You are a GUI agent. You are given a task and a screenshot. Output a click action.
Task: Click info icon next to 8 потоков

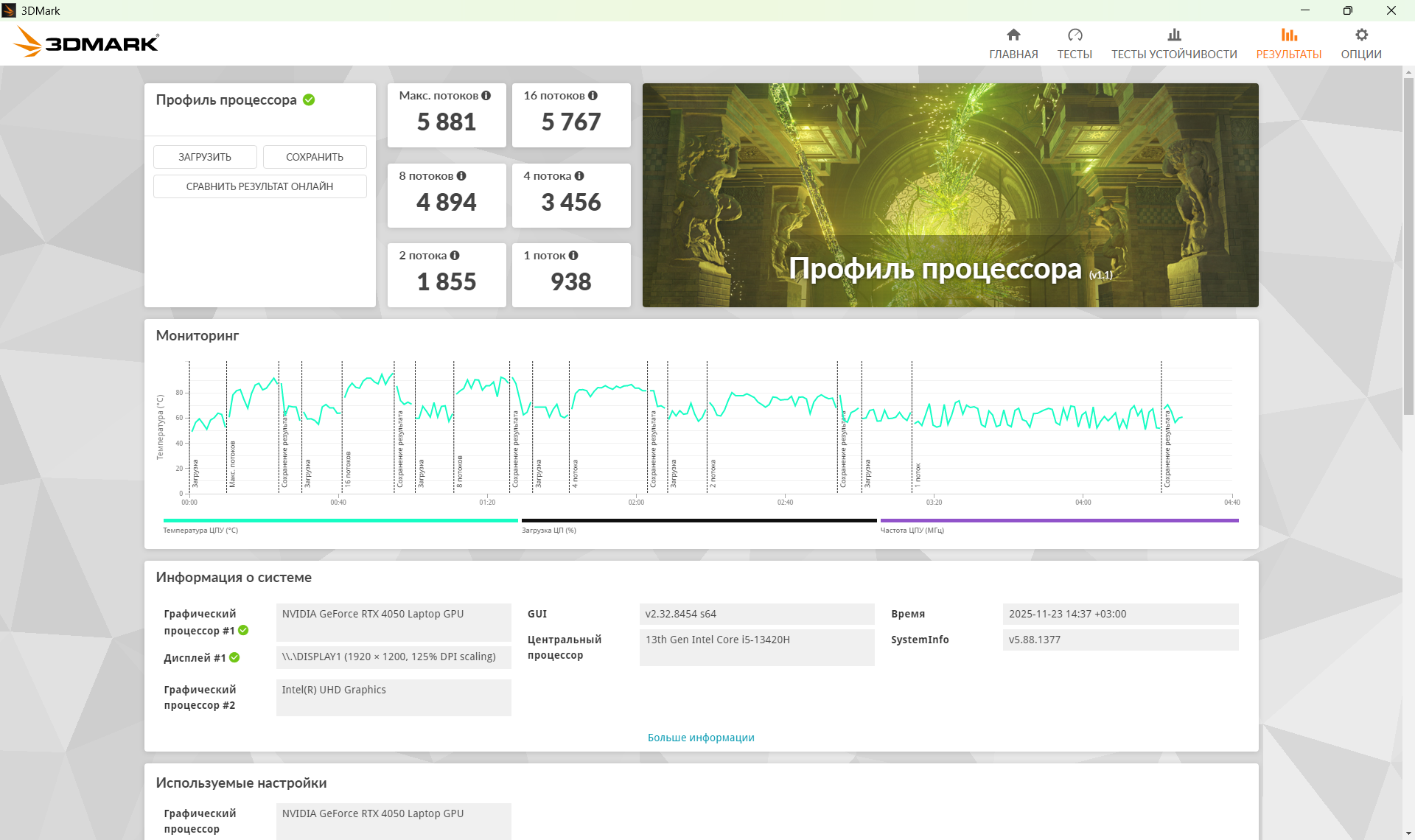461,176
